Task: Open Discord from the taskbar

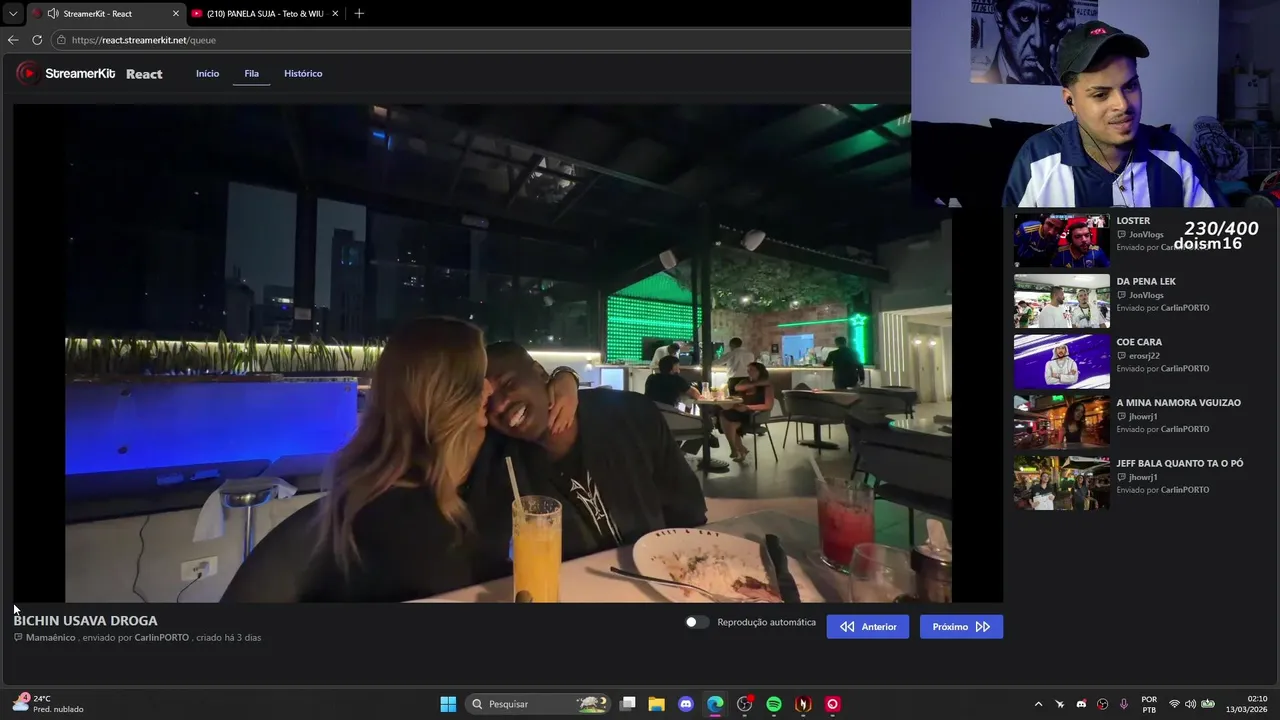Action: (x=686, y=704)
